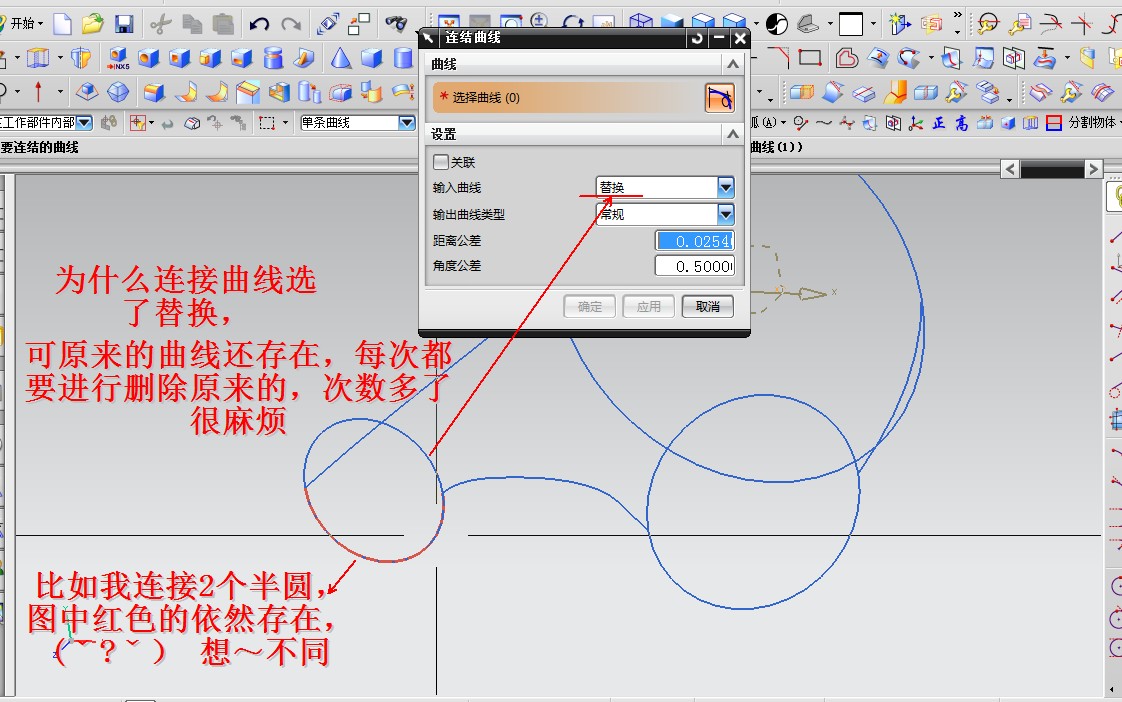This screenshot has width=1122, height=702.
Task: Collapse the 设置 section
Action: click(x=733, y=134)
